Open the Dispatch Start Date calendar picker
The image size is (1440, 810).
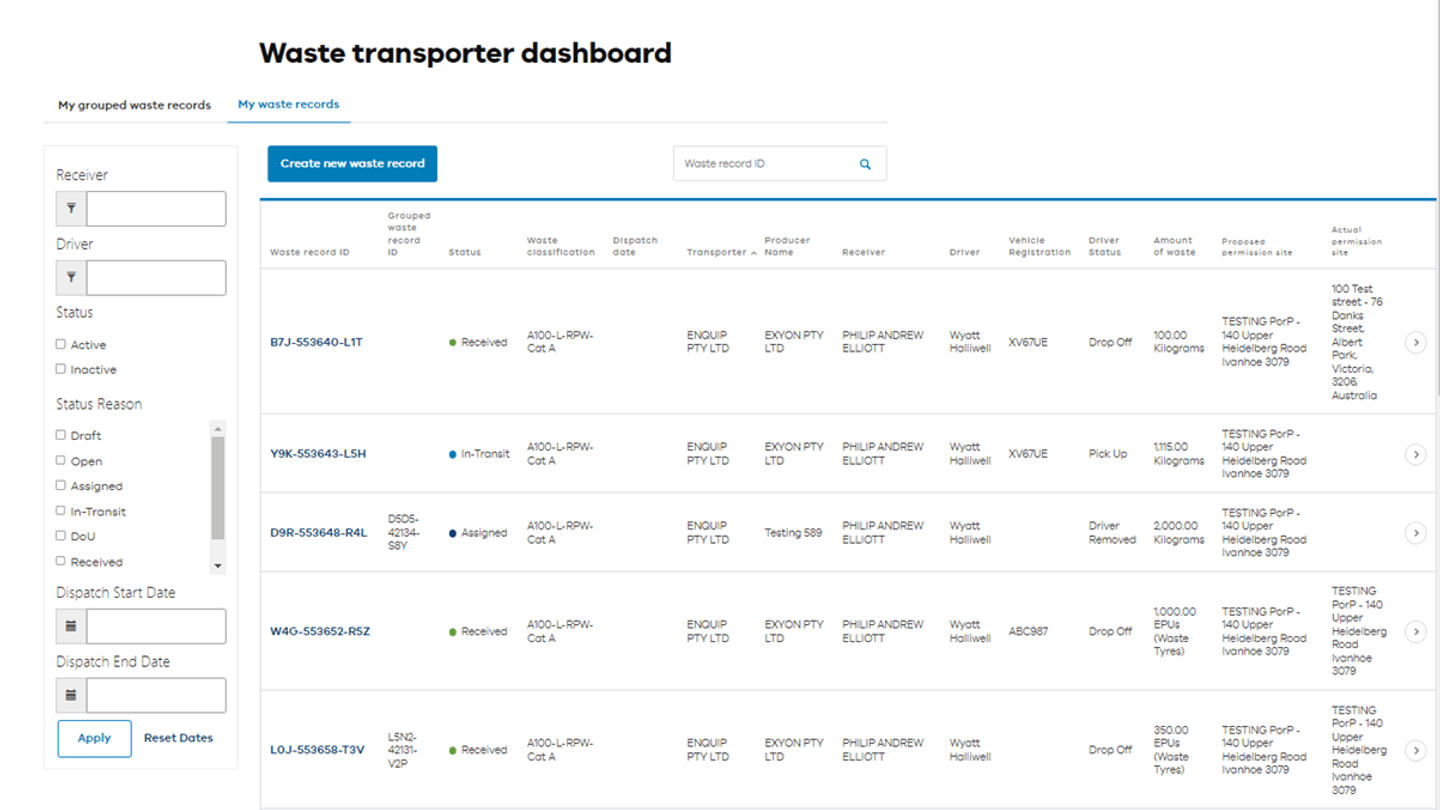click(70, 626)
